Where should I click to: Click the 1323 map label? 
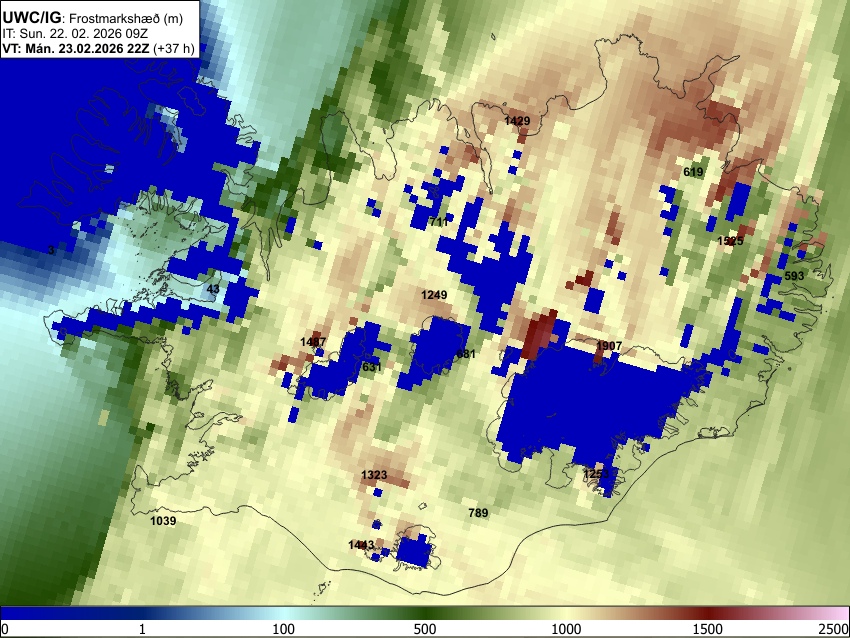[374, 475]
